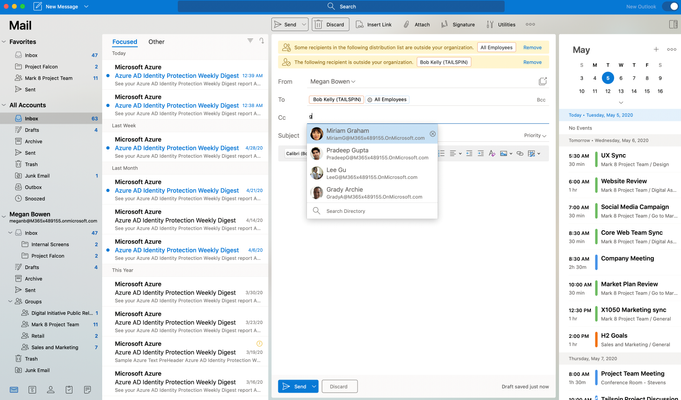Pop out the message into new window

pyautogui.click(x=543, y=81)
